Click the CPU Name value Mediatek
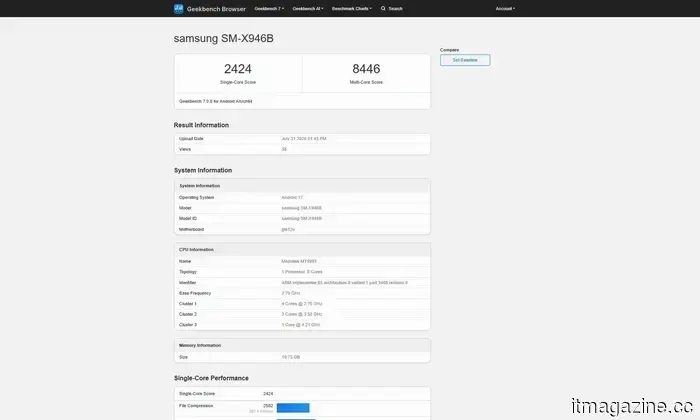 tap(299, 261)
